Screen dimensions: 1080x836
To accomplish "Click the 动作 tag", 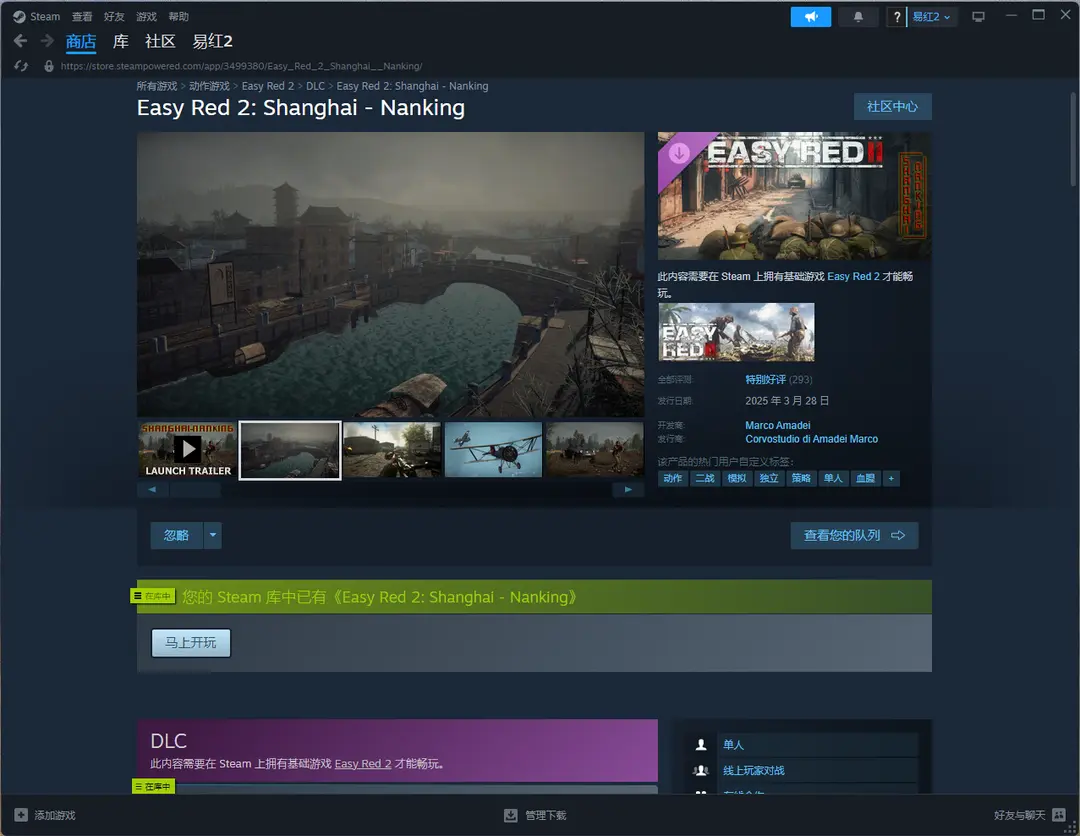I will 672,479.
